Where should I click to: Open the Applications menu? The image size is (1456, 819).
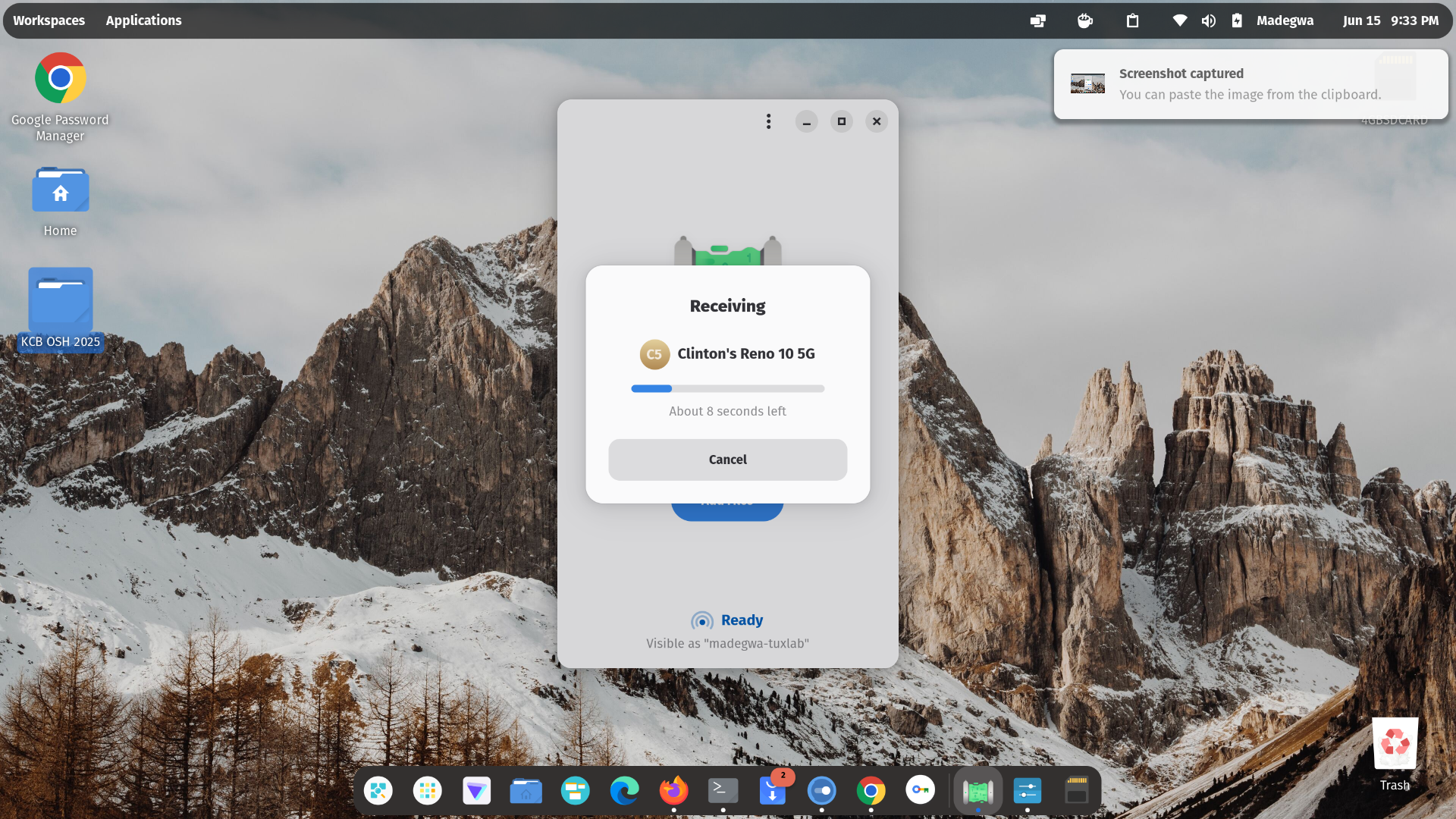pos(143,20)
